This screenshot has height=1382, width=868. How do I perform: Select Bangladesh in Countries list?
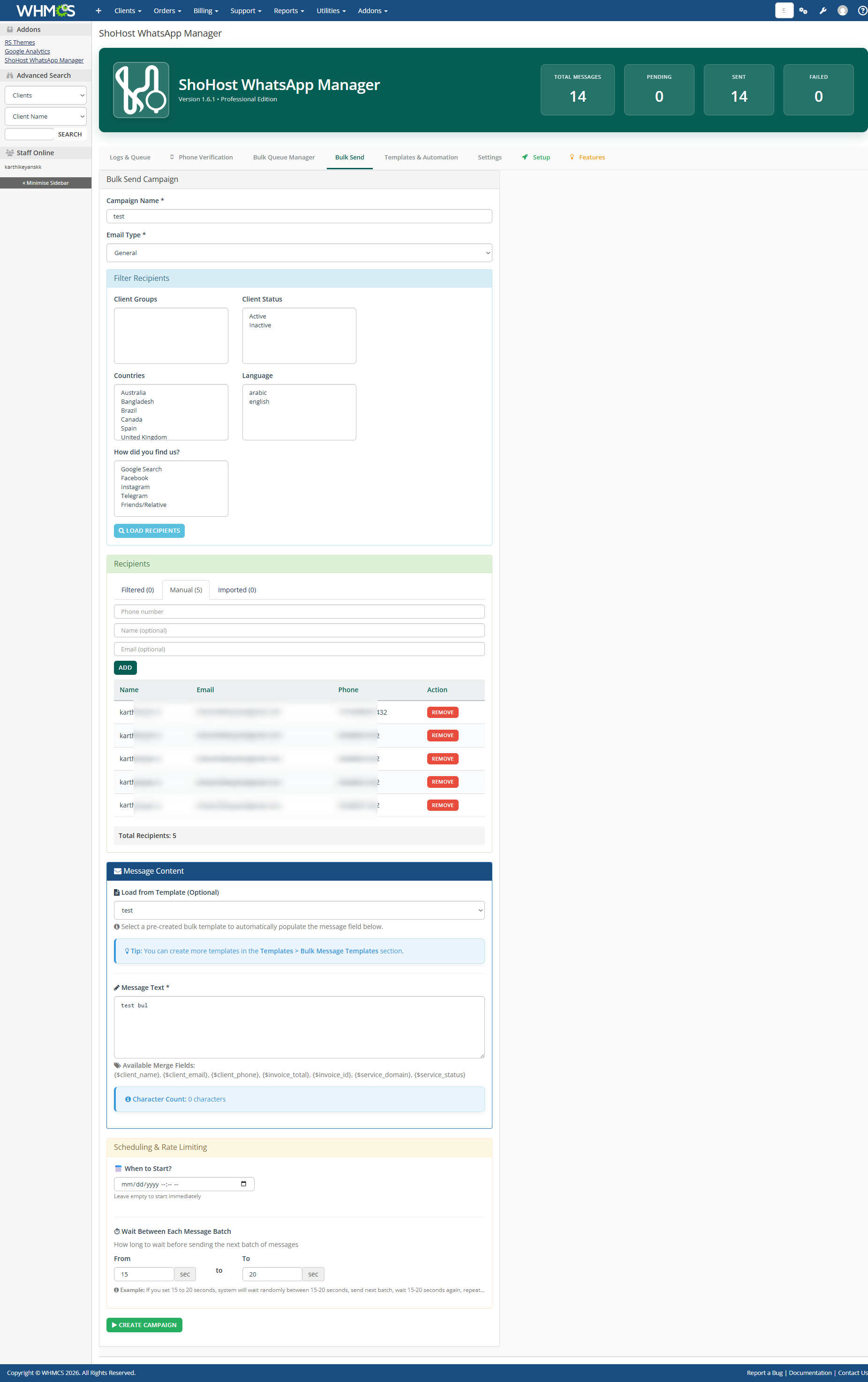[x=137, y=402]
